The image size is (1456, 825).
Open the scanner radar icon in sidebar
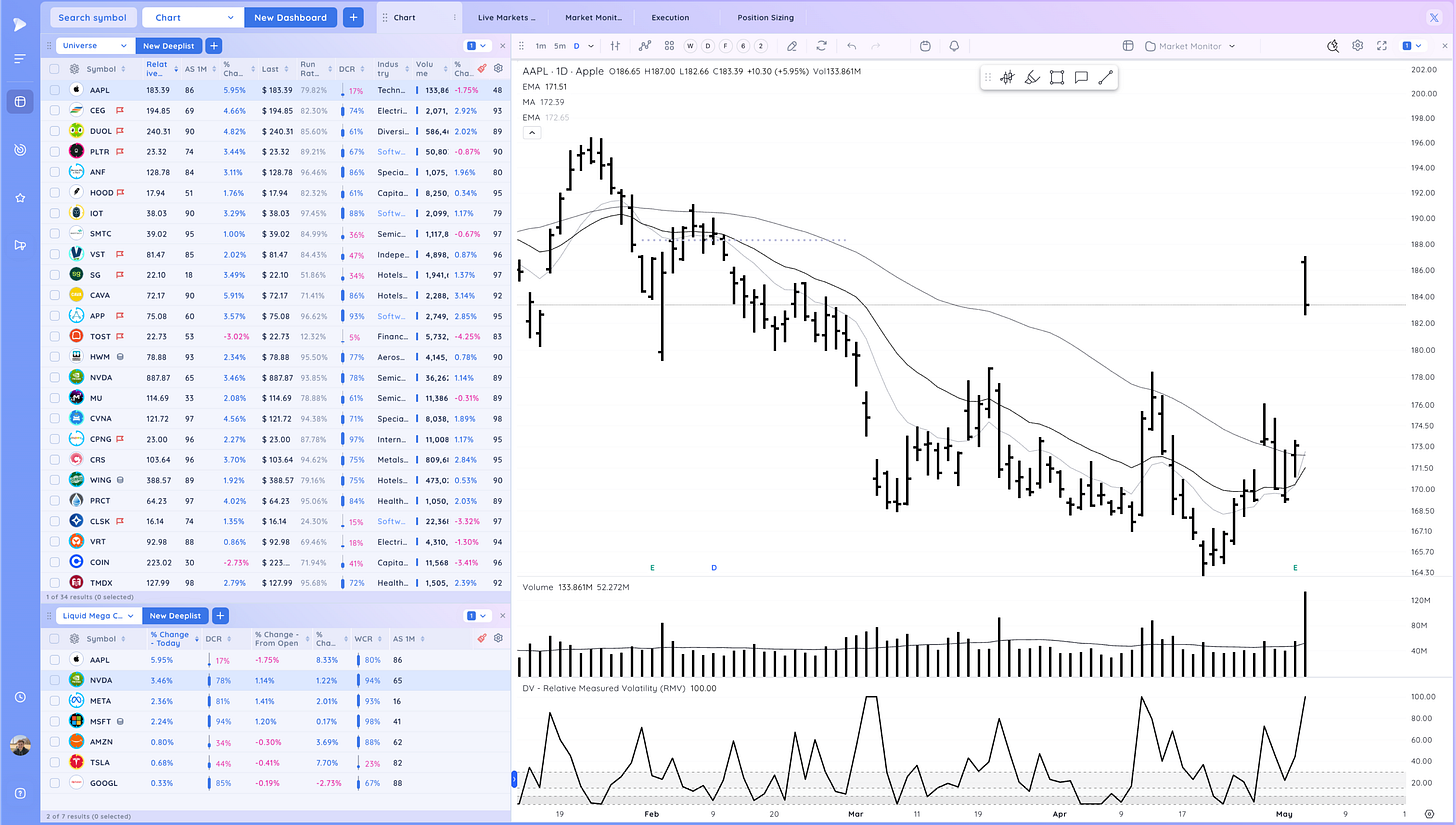(19, 149)
